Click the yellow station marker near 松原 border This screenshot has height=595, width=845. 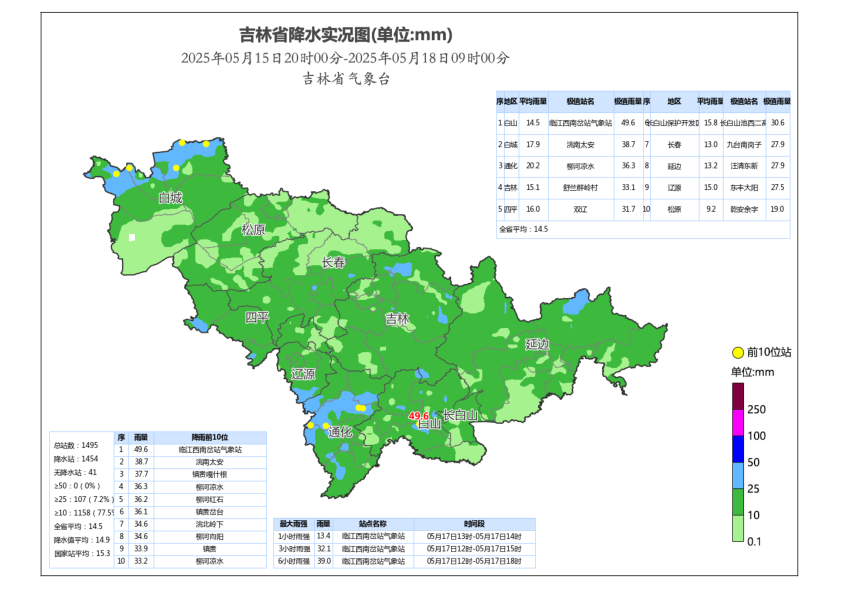(206, 144)
